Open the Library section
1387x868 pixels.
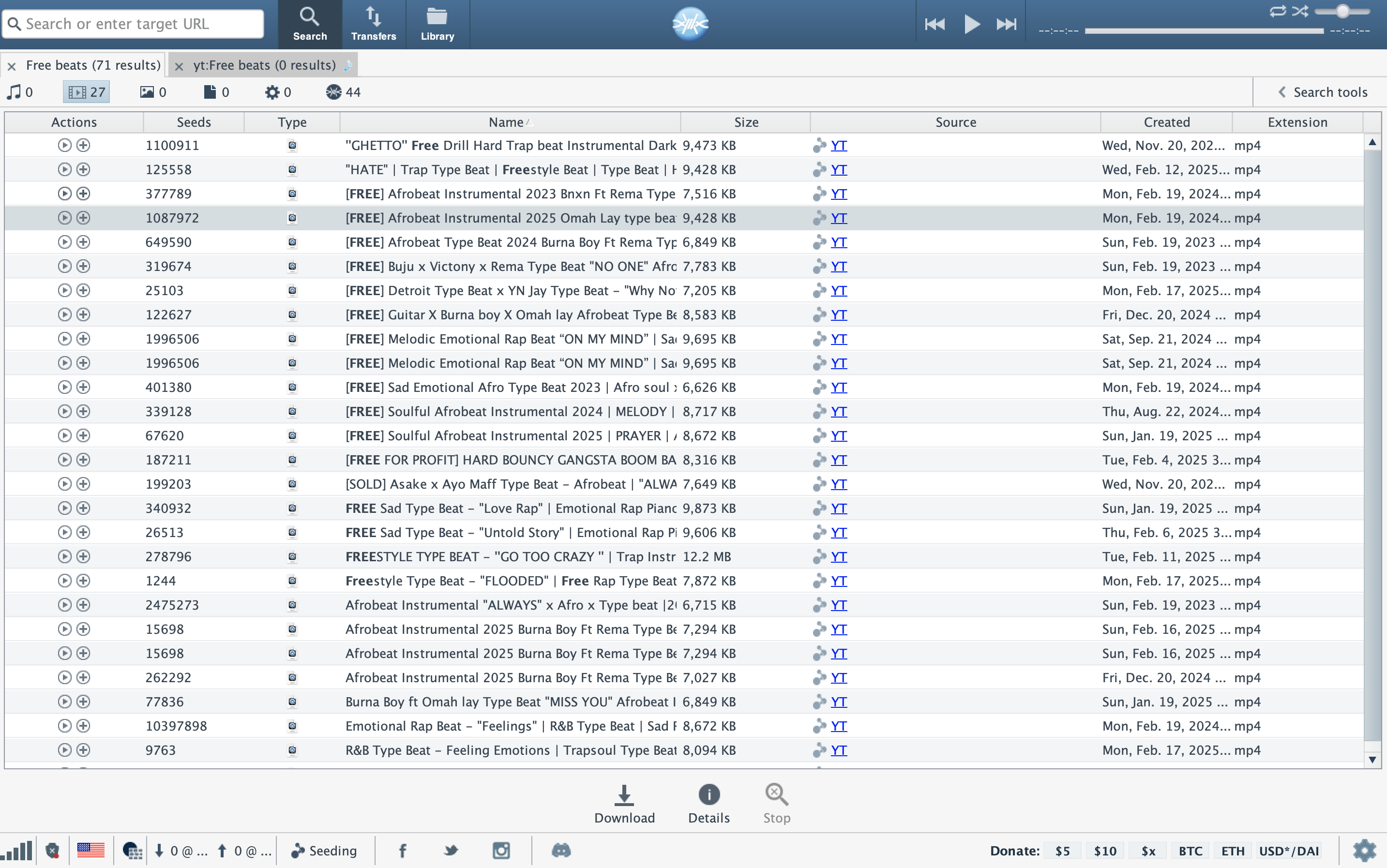click(x=437, y=24)
